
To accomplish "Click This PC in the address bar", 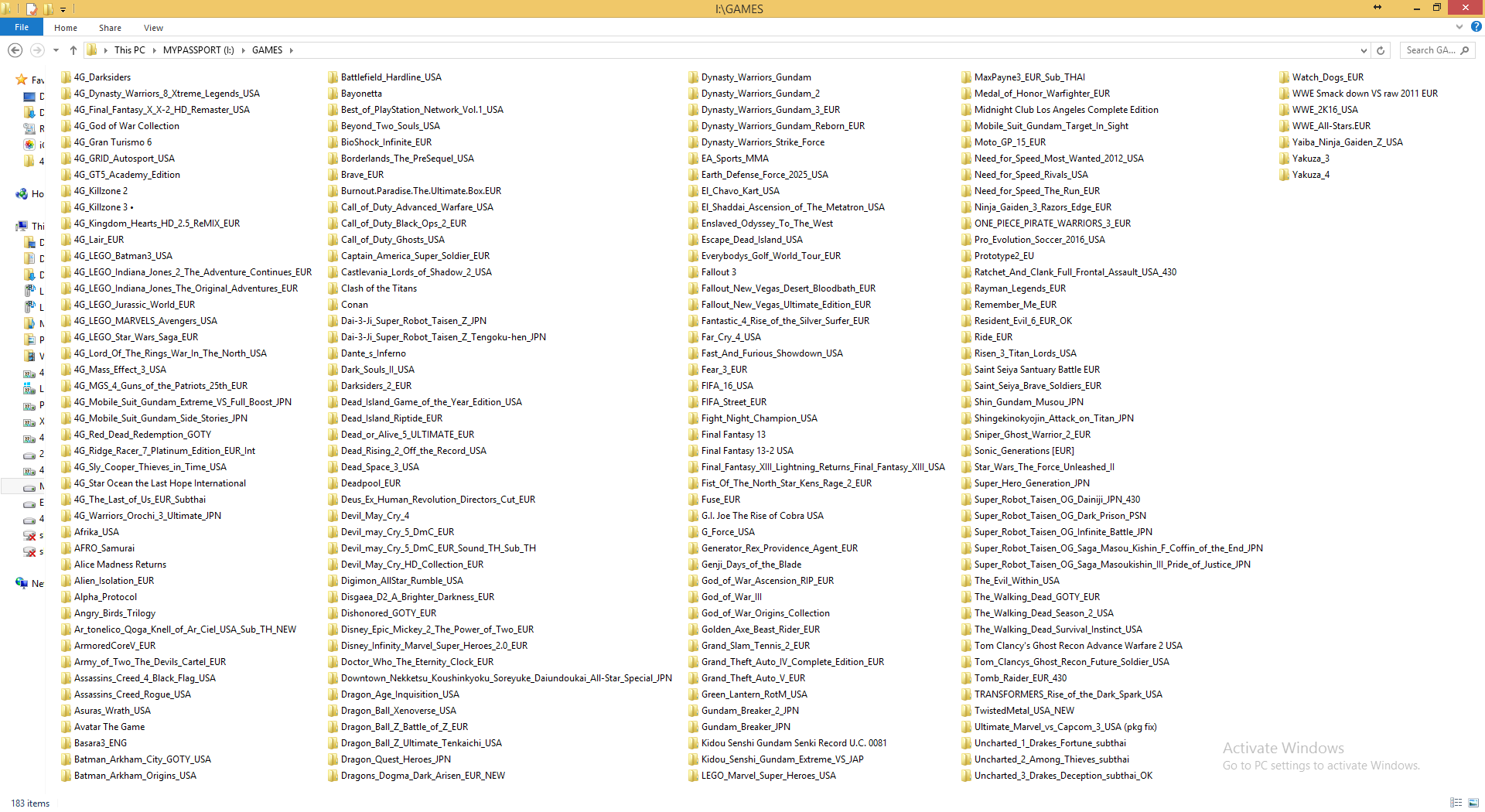I will coord(130,50).
